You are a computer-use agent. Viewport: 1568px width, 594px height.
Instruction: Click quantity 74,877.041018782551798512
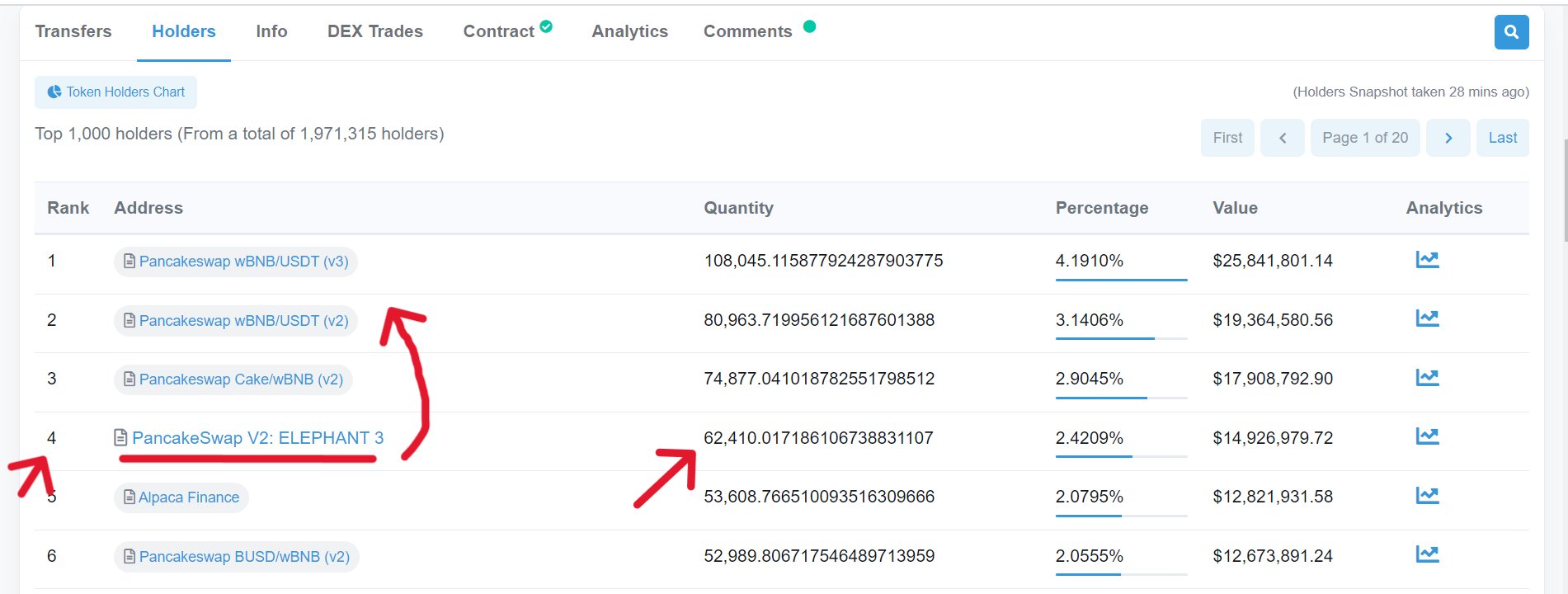coord(819,379)
